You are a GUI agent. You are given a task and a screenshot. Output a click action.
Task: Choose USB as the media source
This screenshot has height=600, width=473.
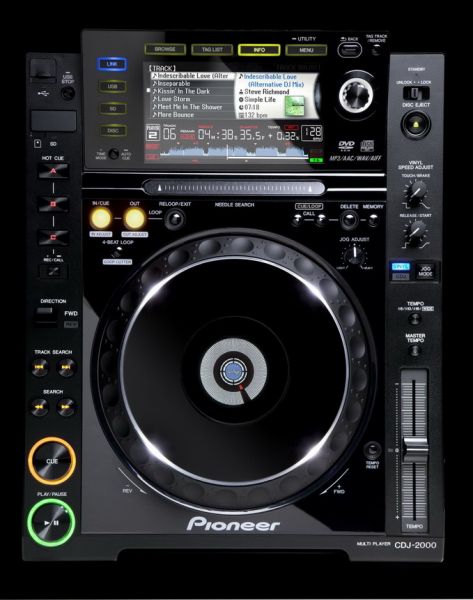pos(112,86)
